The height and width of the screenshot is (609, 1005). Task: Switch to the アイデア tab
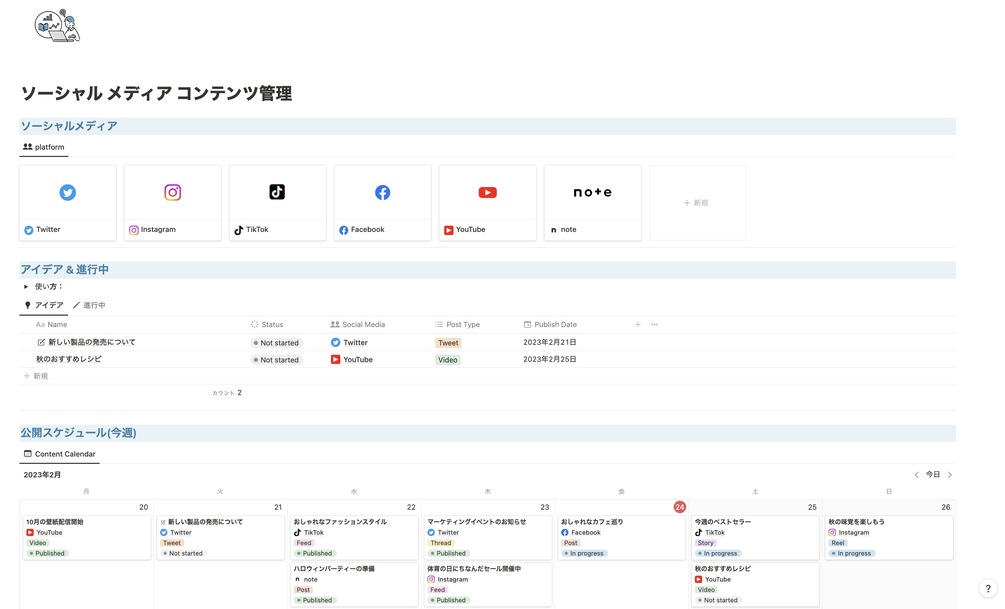[x=44, y=305]
